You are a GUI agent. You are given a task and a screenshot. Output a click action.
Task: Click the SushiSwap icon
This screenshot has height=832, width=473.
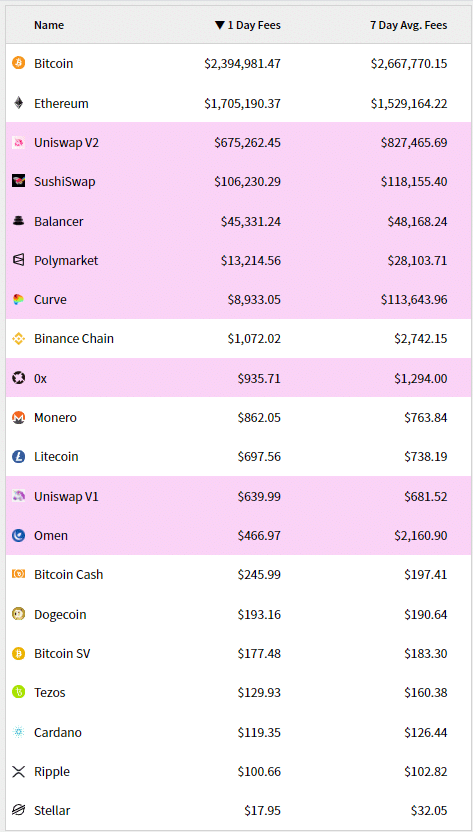coord(19,181)
